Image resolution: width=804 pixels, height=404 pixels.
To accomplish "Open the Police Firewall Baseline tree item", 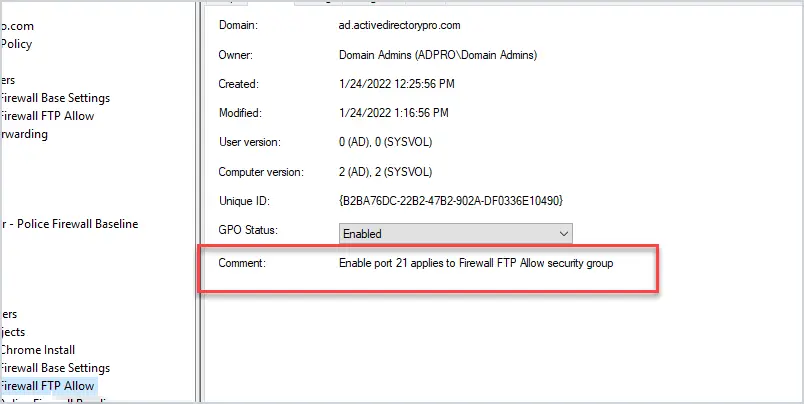I will point(69,224).
